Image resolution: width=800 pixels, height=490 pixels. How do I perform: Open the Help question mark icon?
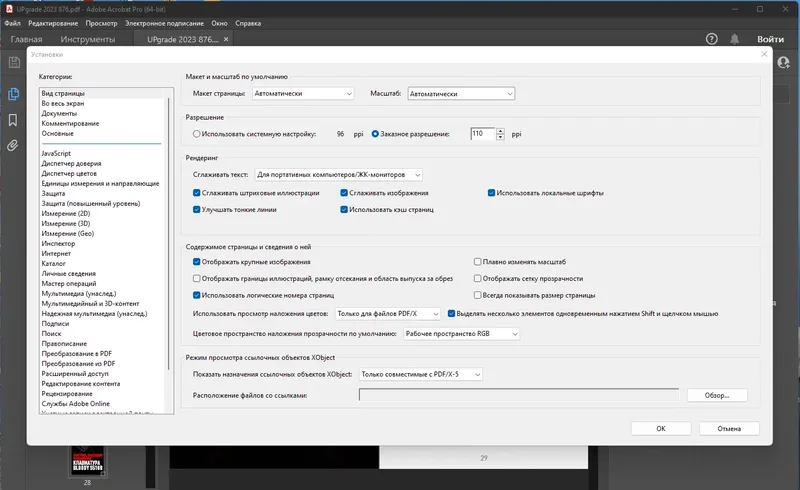coord(711,39)
